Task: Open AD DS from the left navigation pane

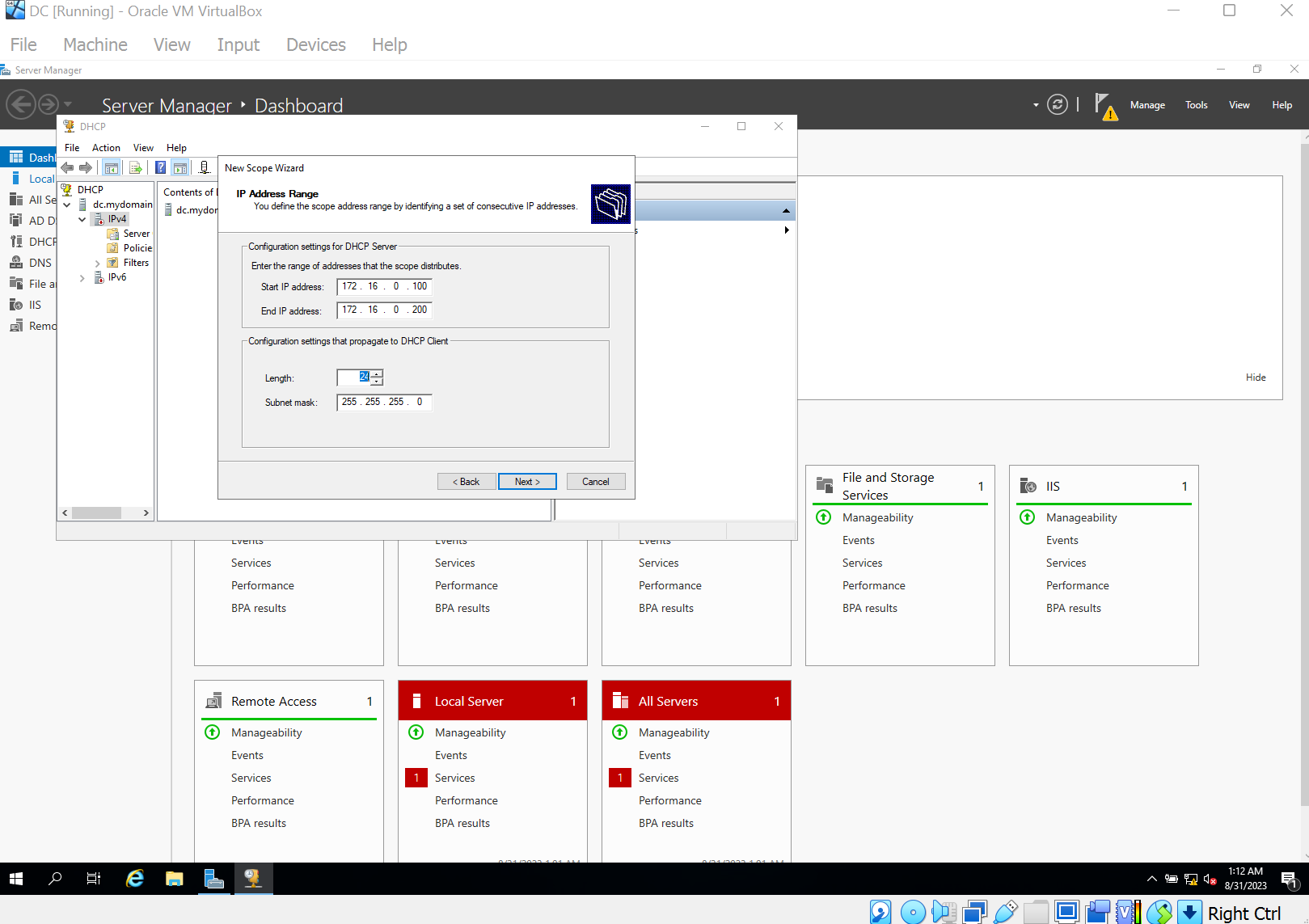Action: click(x=31, y=220)
